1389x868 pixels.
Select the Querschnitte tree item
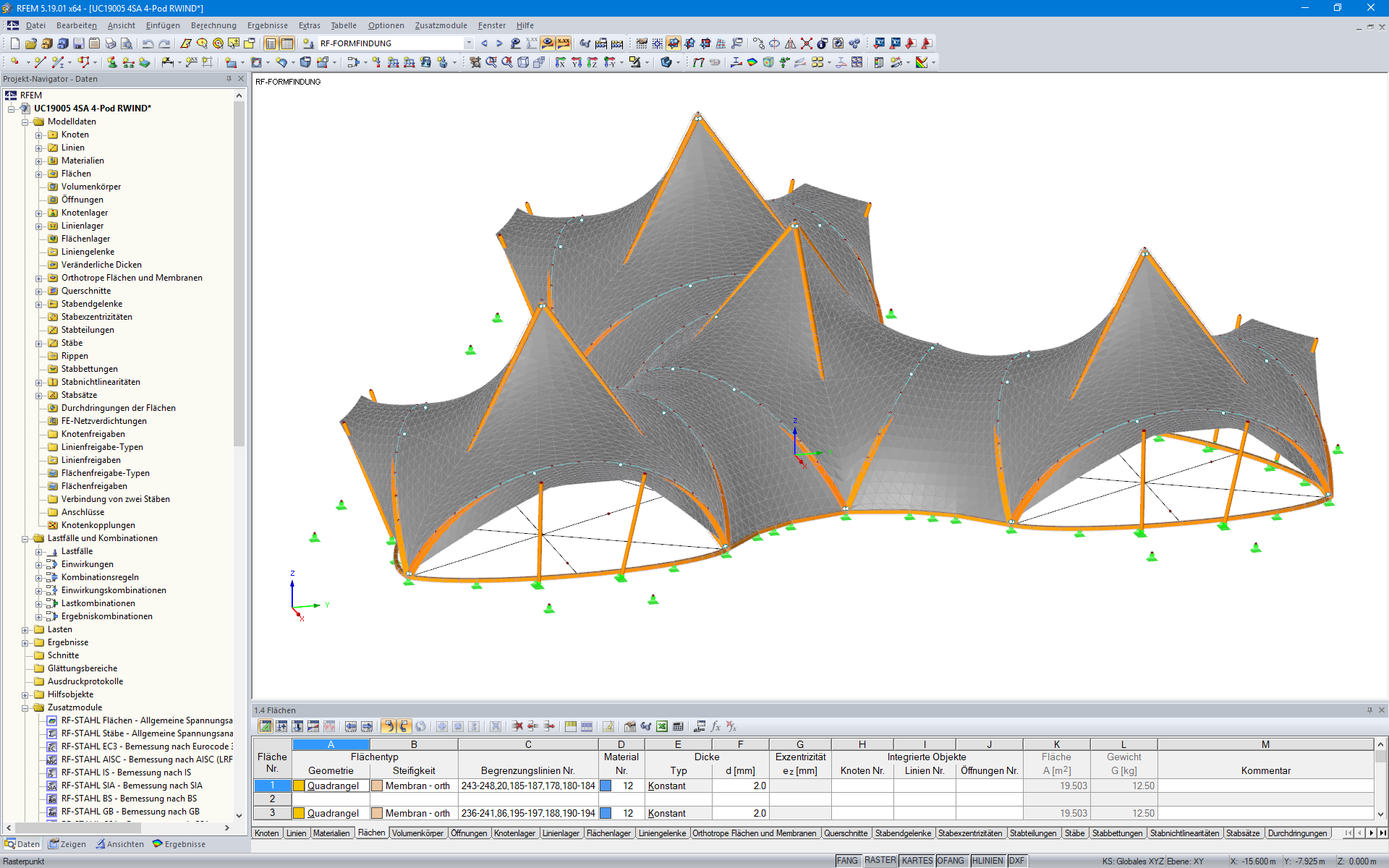pyautogui.click(x=86, y=291)
